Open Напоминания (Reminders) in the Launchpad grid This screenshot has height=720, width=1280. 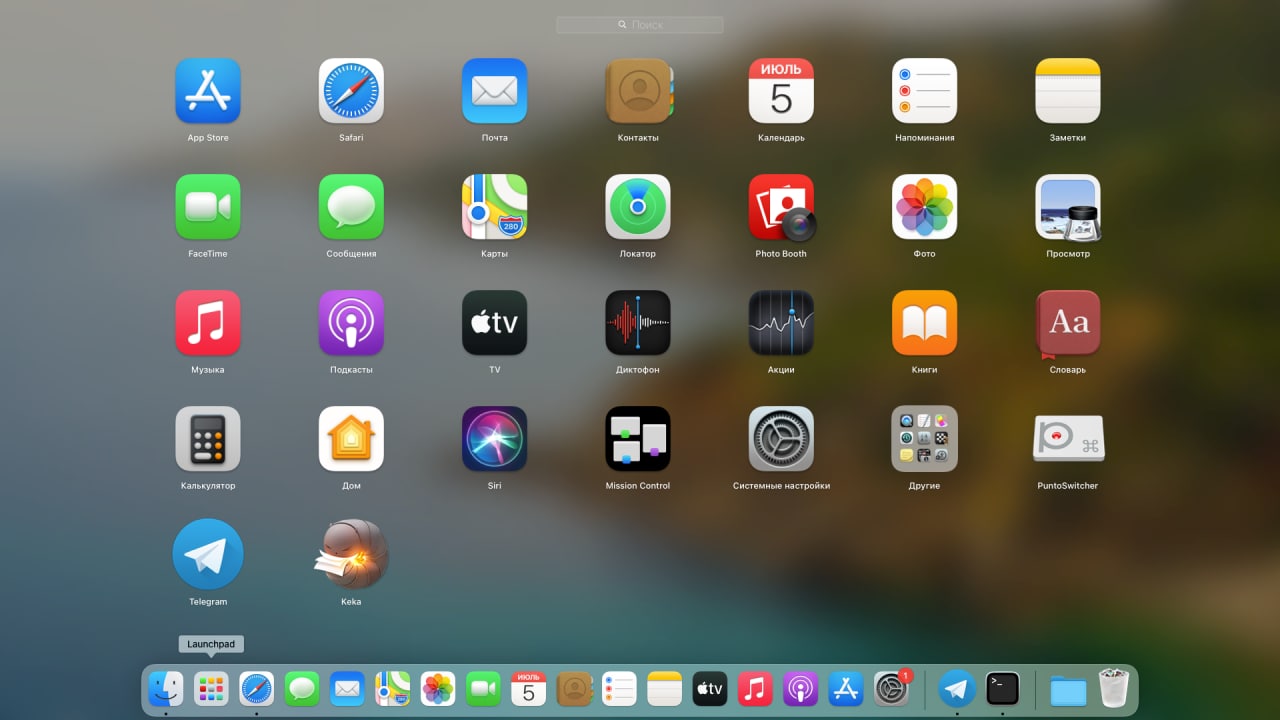click(x=924, y=90)
